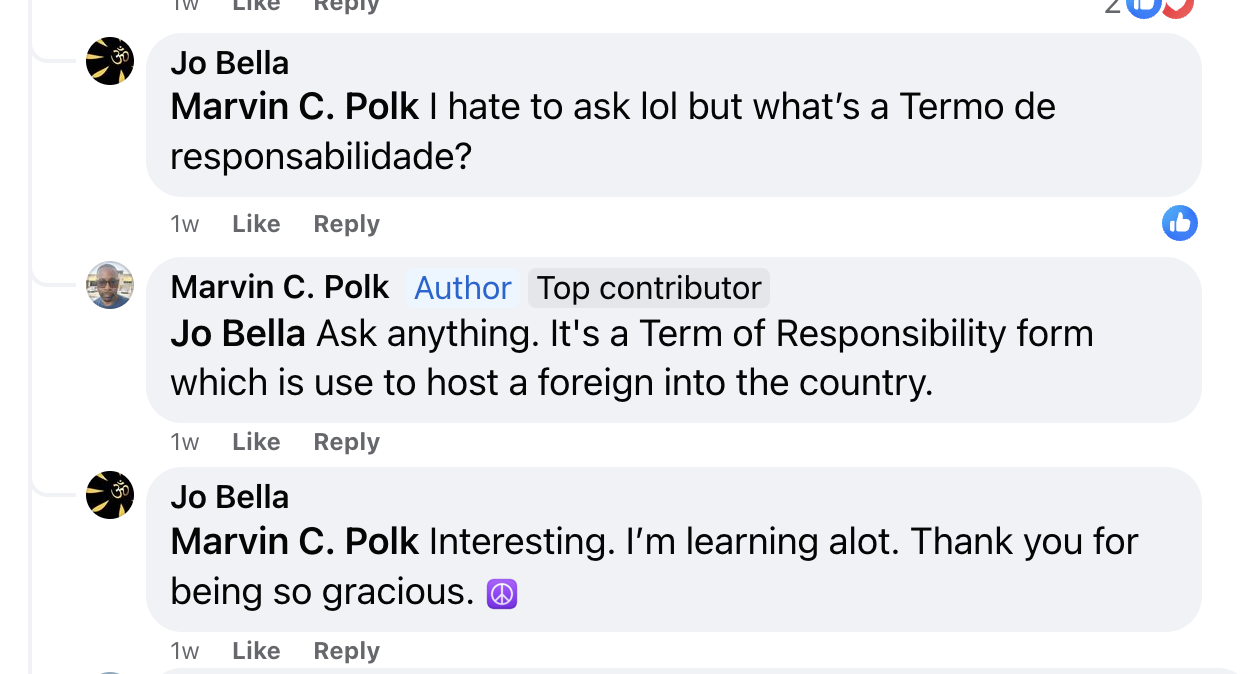This screenshot has width=1248, height=674.
Task: Click Jo Bella's avatar on the Termo question comment
Action: point(110,61)
